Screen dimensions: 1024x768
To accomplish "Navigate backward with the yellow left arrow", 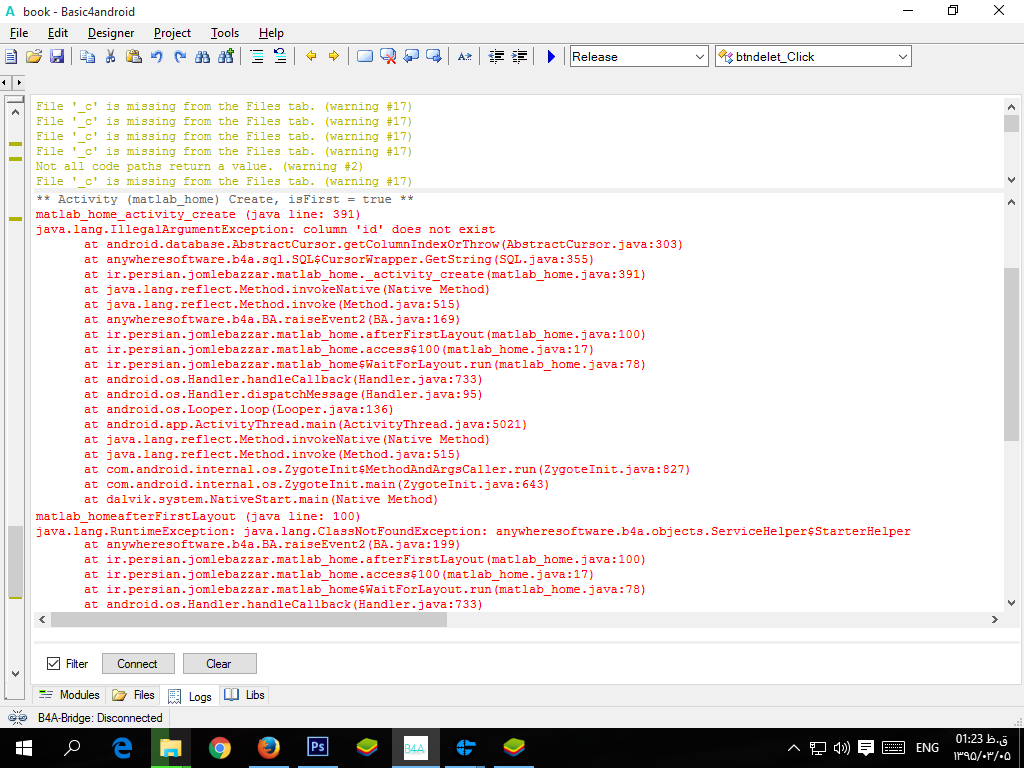I will click(311, 57).
